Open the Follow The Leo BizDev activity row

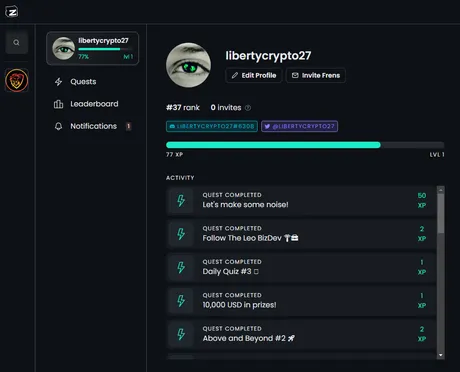(x=302, y=234)
